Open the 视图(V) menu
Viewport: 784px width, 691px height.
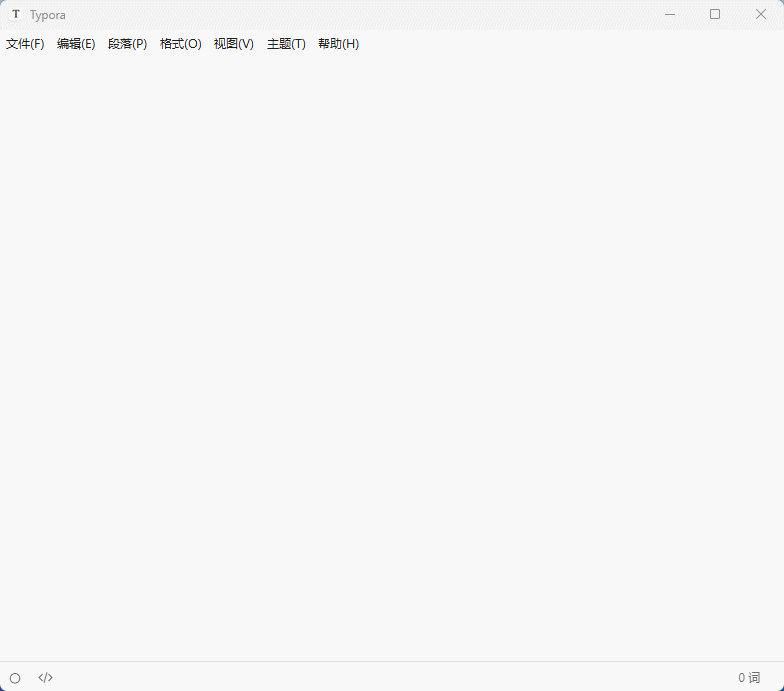234,44
